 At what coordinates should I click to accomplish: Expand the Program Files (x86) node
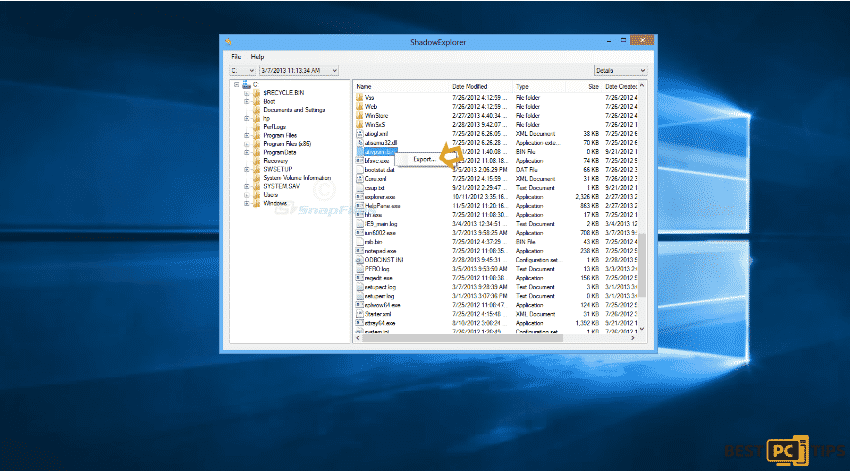[247, 144]
